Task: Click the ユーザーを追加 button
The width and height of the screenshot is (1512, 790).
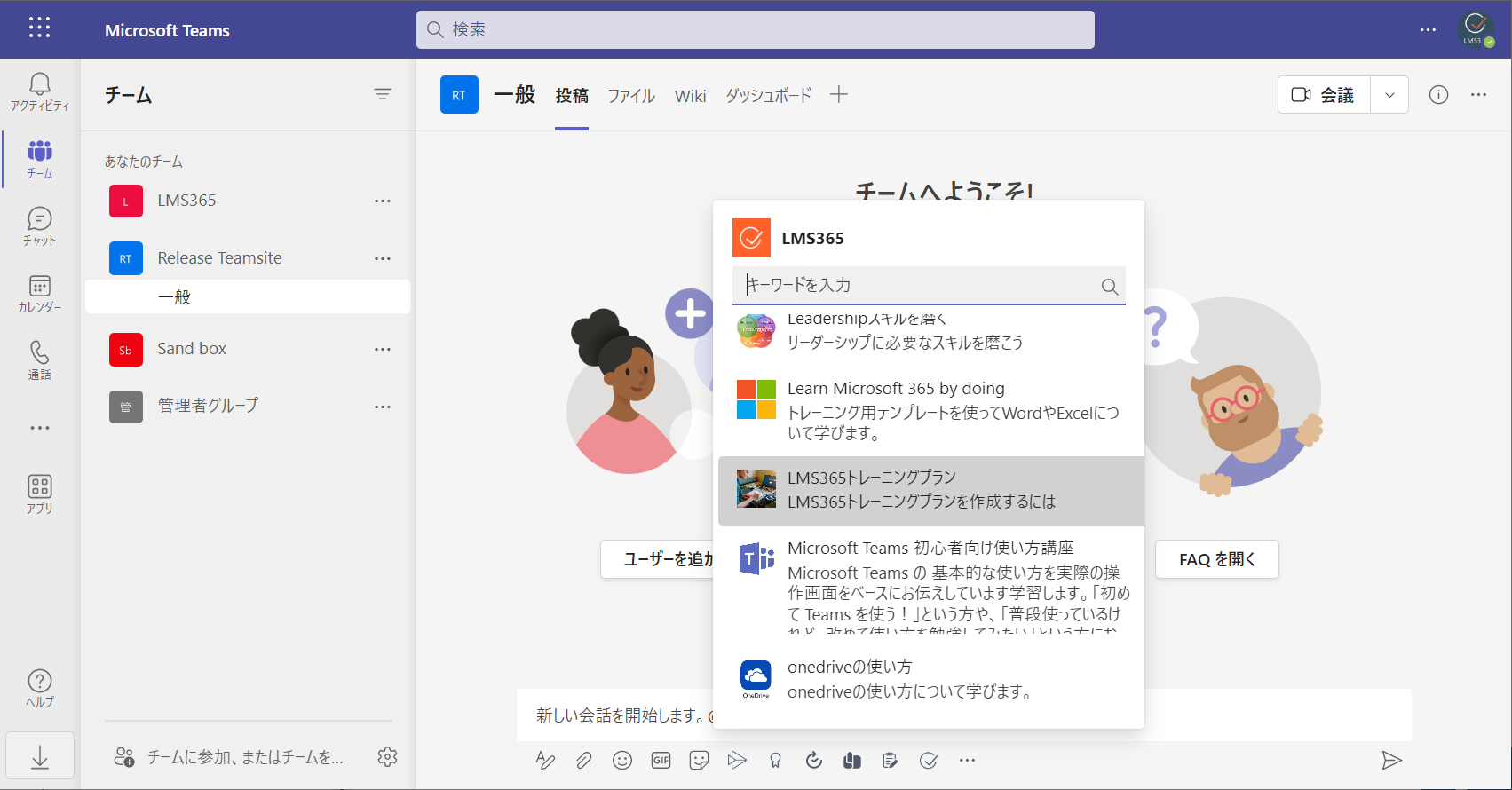Action: click(658, 559)
